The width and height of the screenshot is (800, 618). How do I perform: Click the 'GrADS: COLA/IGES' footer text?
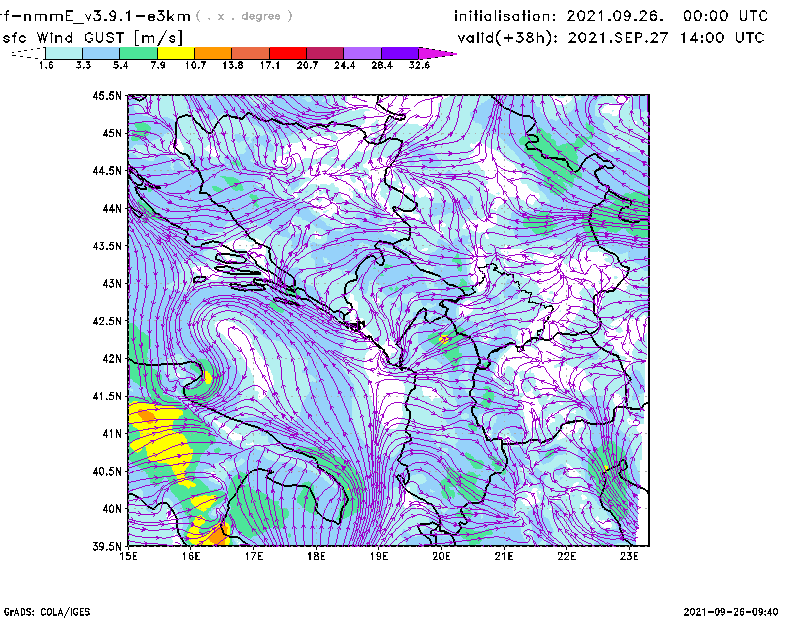[x=47, y=612]
